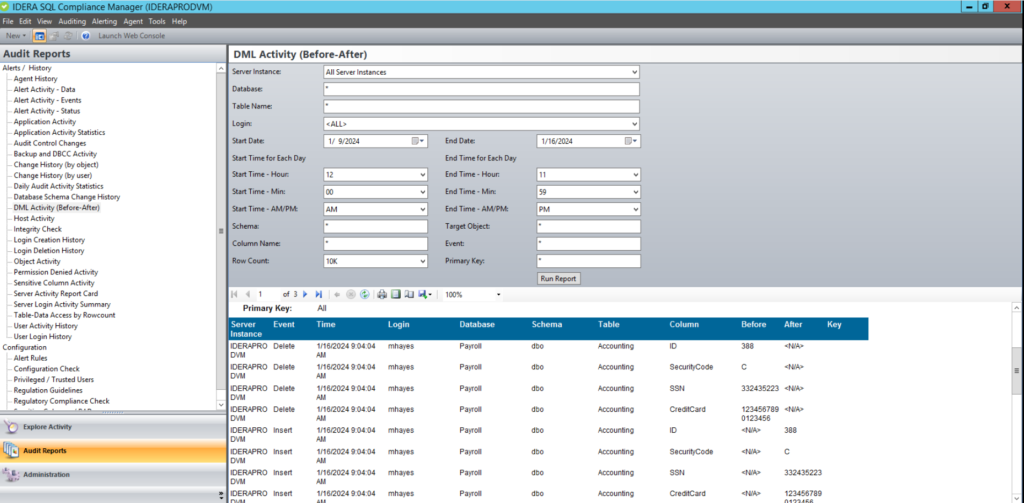Open the Help menu
The height and width of the screenshot is (503, 1024).
[179, 22]
